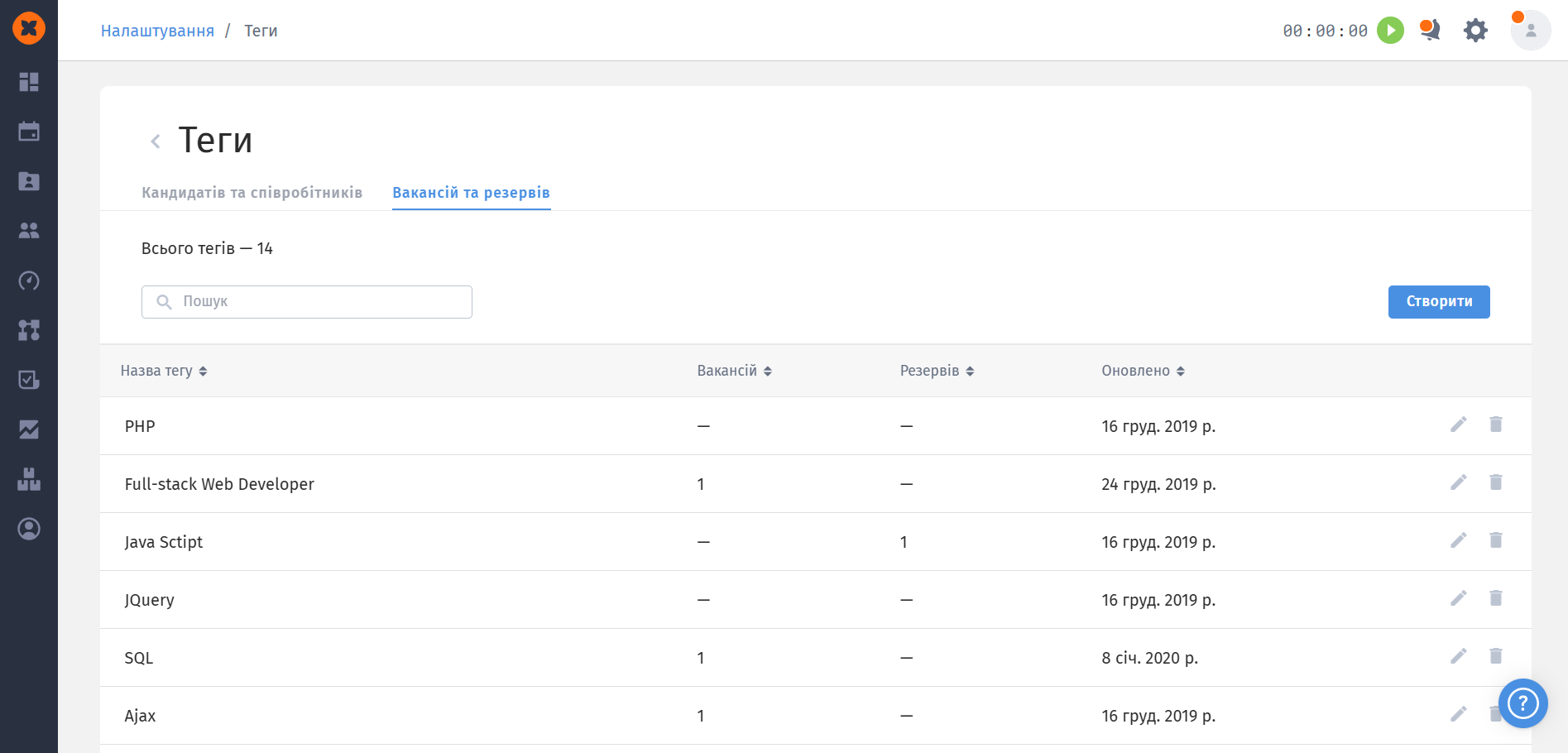Click the Full-stack Web Developer tag name
The image size is (1568, 753).
click(x=219, y=484)
